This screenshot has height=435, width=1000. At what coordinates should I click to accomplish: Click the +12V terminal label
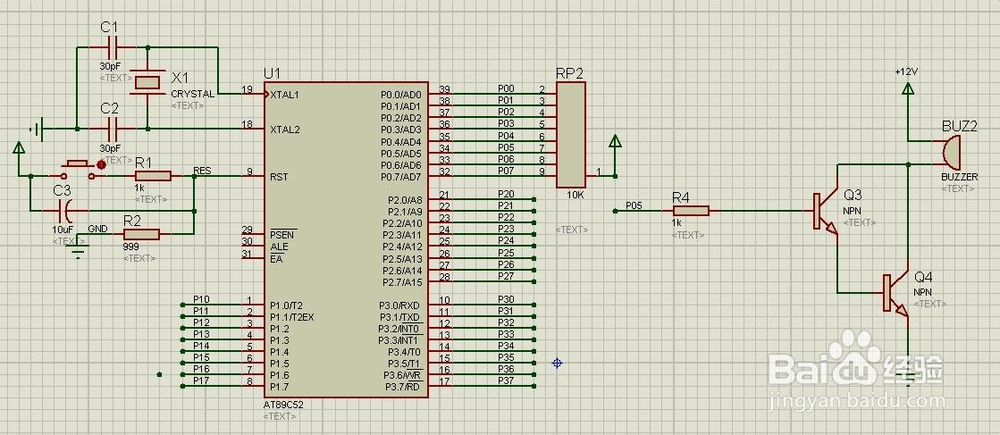point(906,72)
